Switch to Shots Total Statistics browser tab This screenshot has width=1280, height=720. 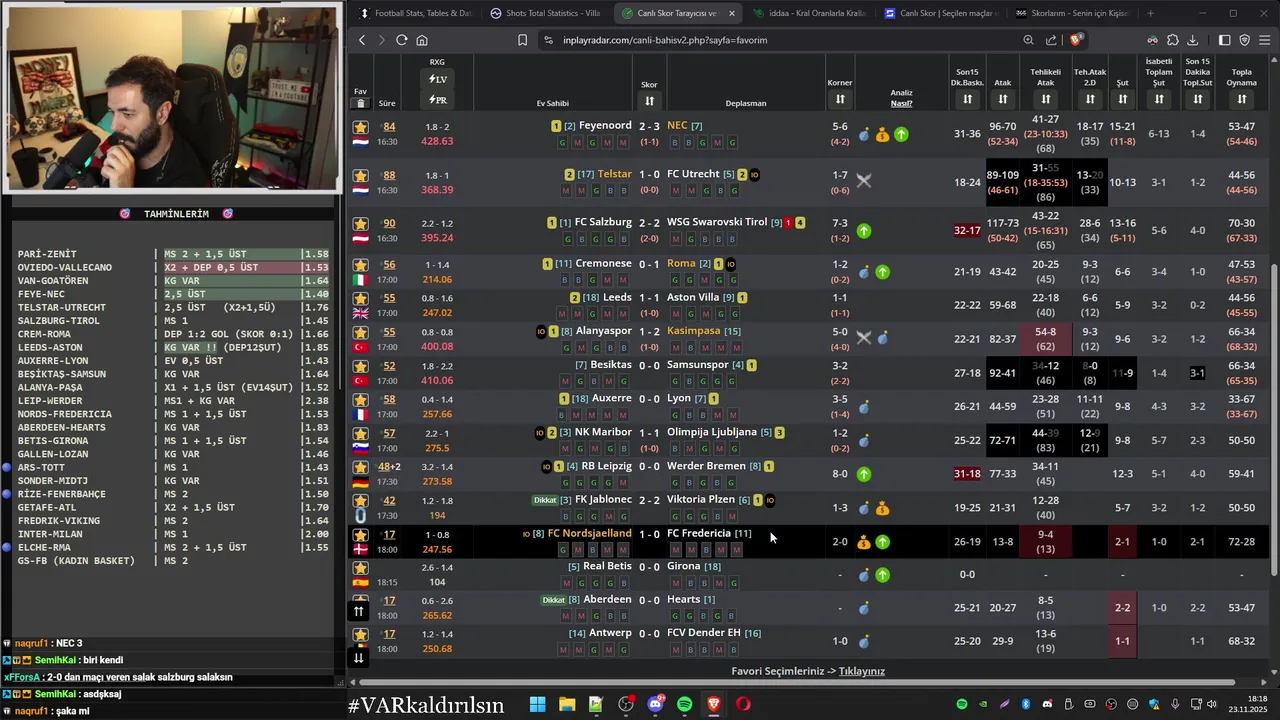[x=546, y=13]
